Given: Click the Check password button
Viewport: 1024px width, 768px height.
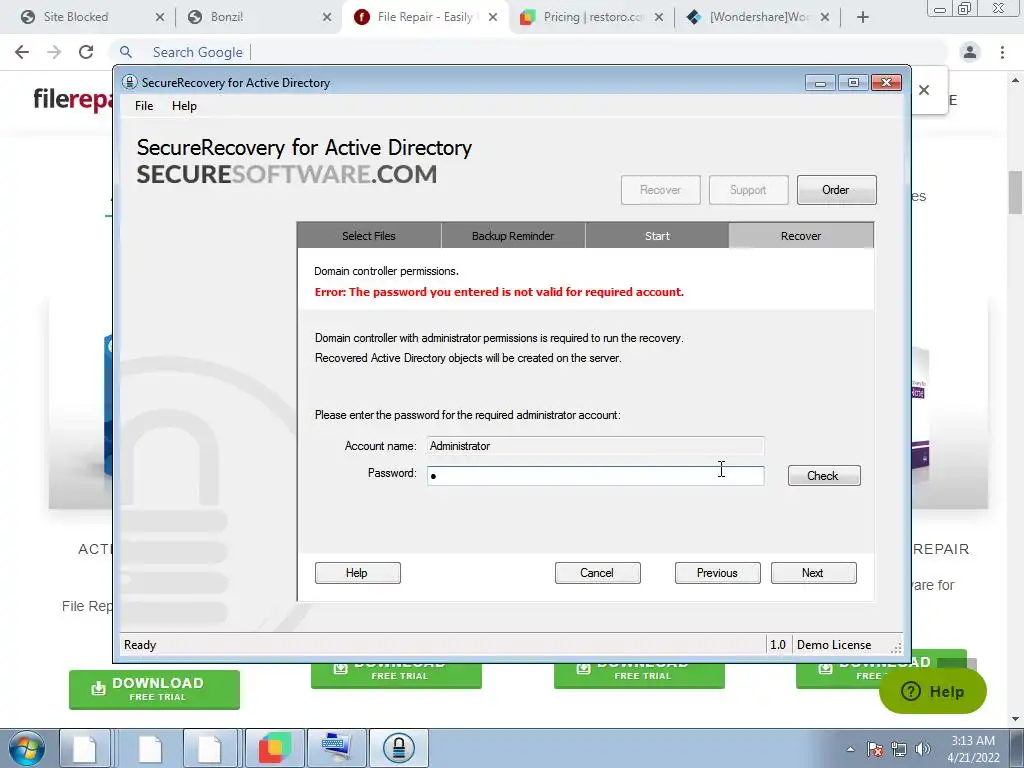Looking at the screenshot, I should pyautogui.click(x=824, y=475).
